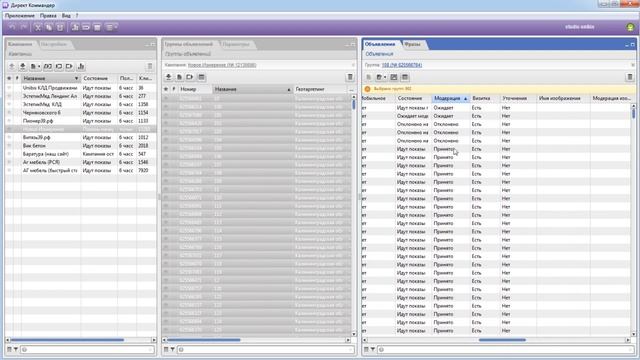
Task: Click Состояние column header in Campaigns panel
Action: pyautogui.click(x=98, y=78)
